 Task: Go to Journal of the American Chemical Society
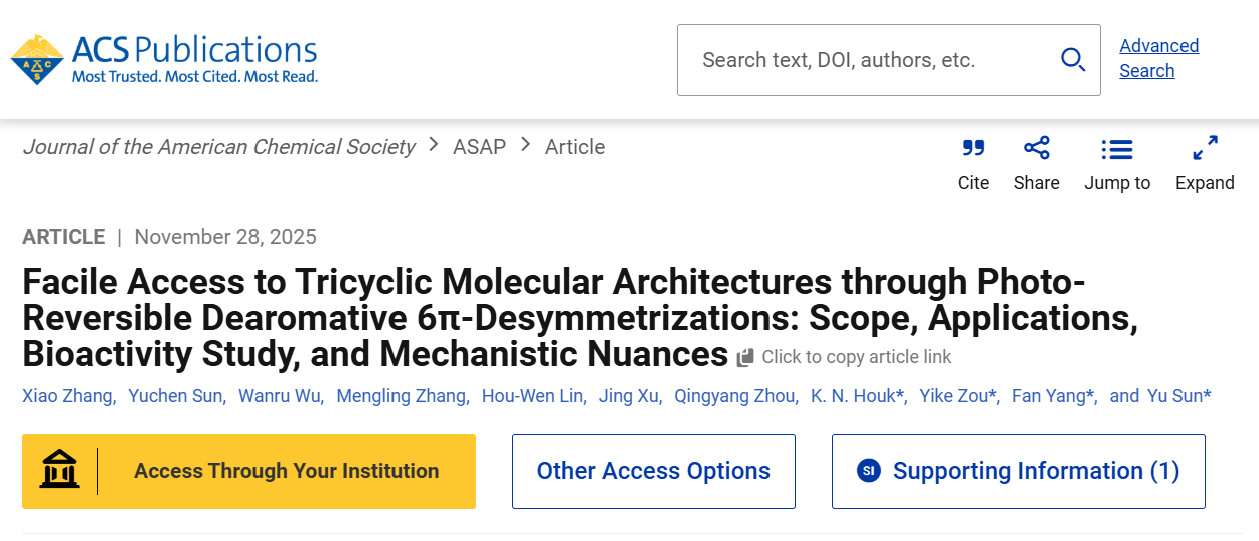(219, 147)
